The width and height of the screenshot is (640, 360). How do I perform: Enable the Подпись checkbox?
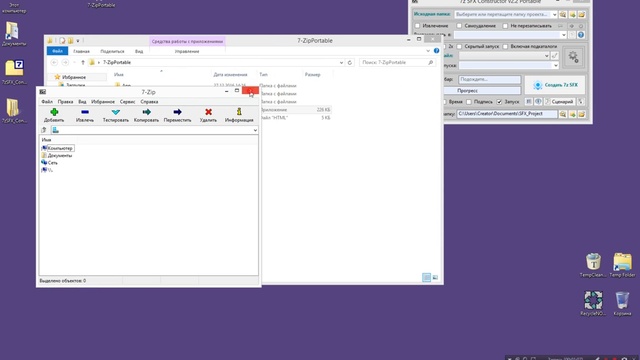(x=469, y=102)
